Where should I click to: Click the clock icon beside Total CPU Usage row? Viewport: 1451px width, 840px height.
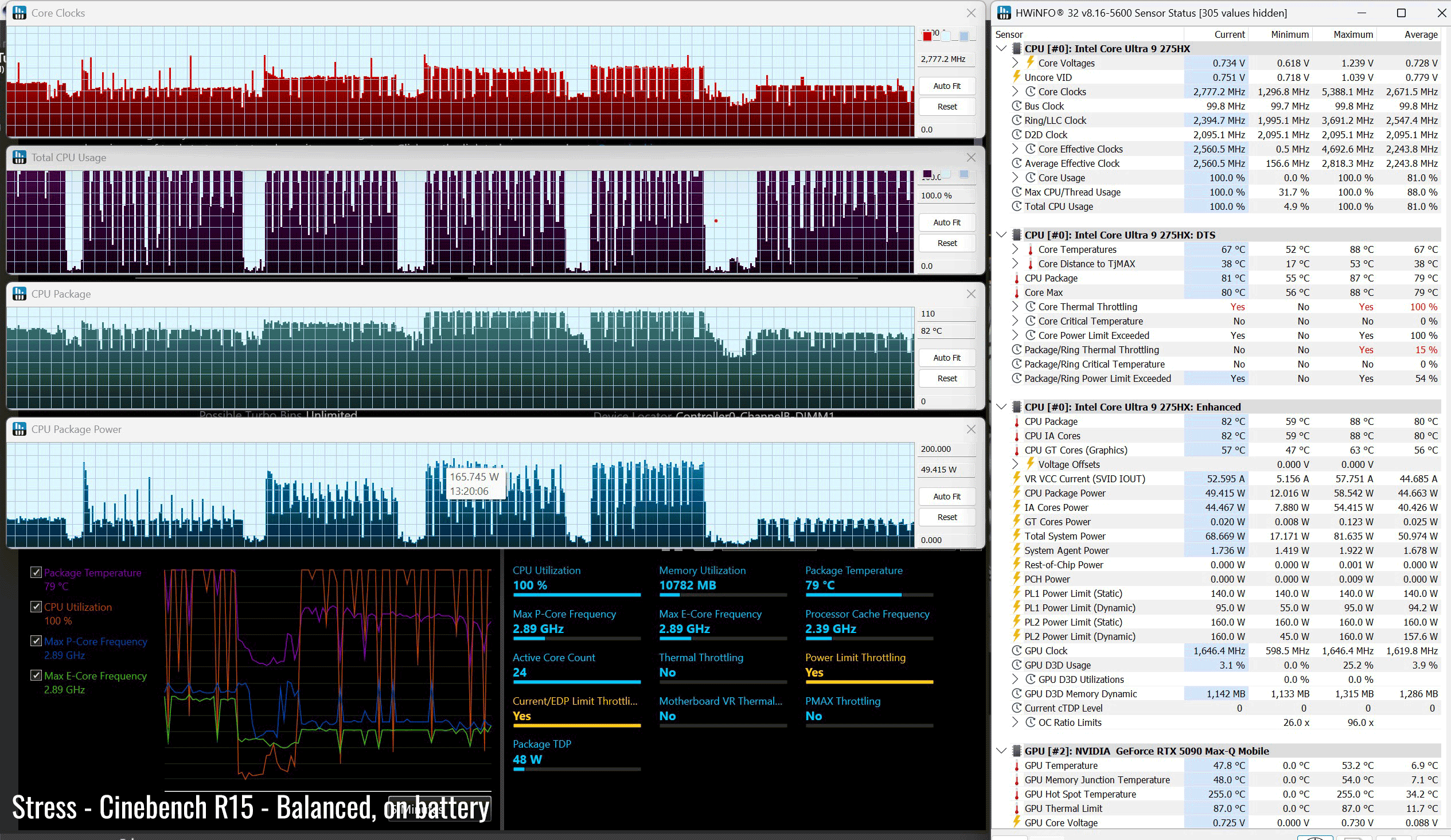coord(1017,206)
